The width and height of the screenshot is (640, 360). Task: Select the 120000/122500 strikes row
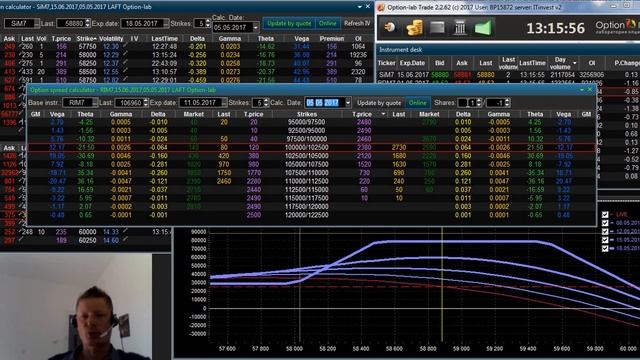point(311,215)
